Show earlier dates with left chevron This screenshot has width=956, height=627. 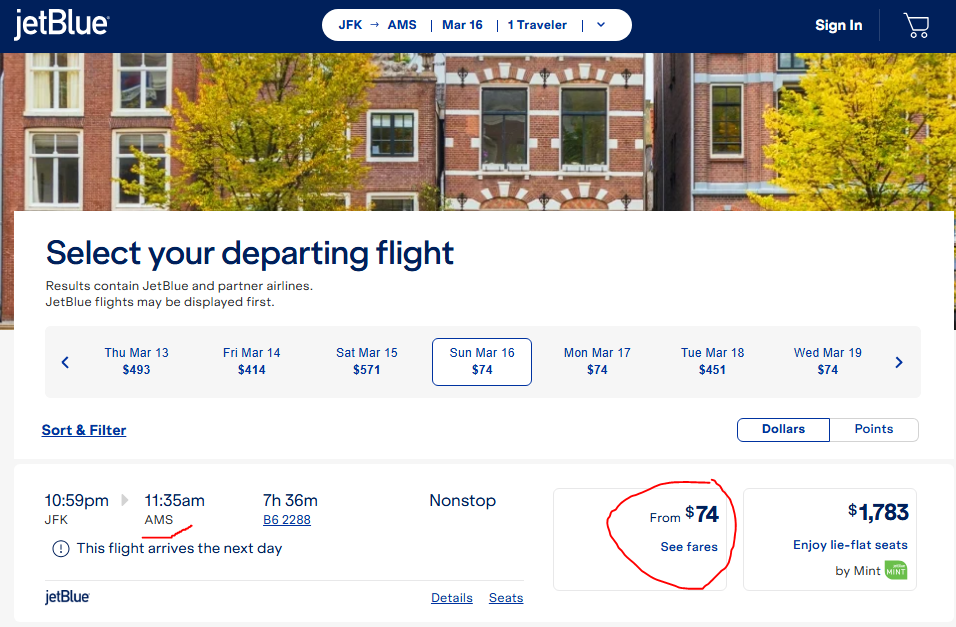(65, 362)
